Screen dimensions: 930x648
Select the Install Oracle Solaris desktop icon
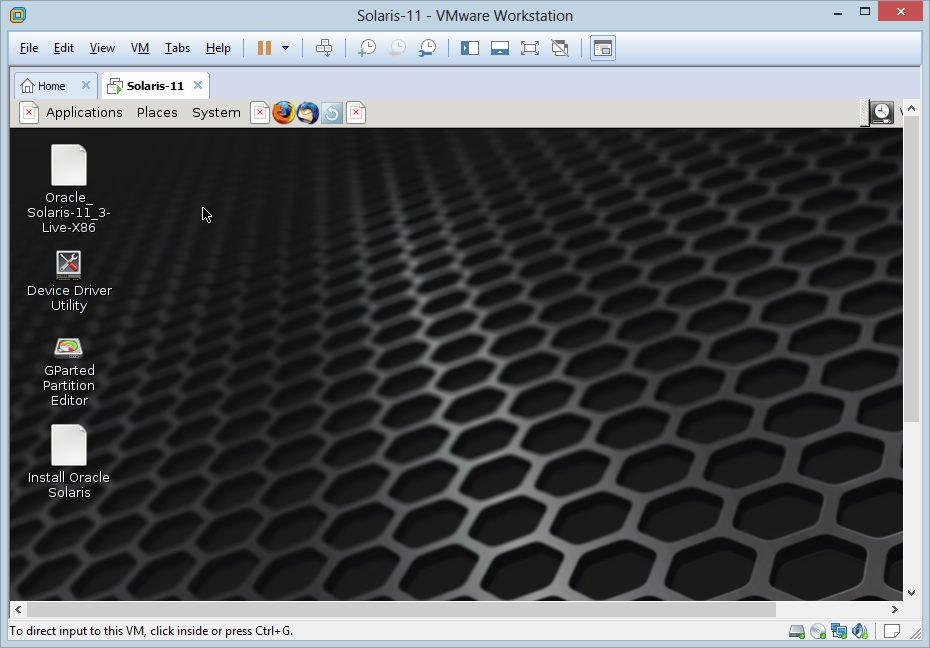tap(69, 462)
